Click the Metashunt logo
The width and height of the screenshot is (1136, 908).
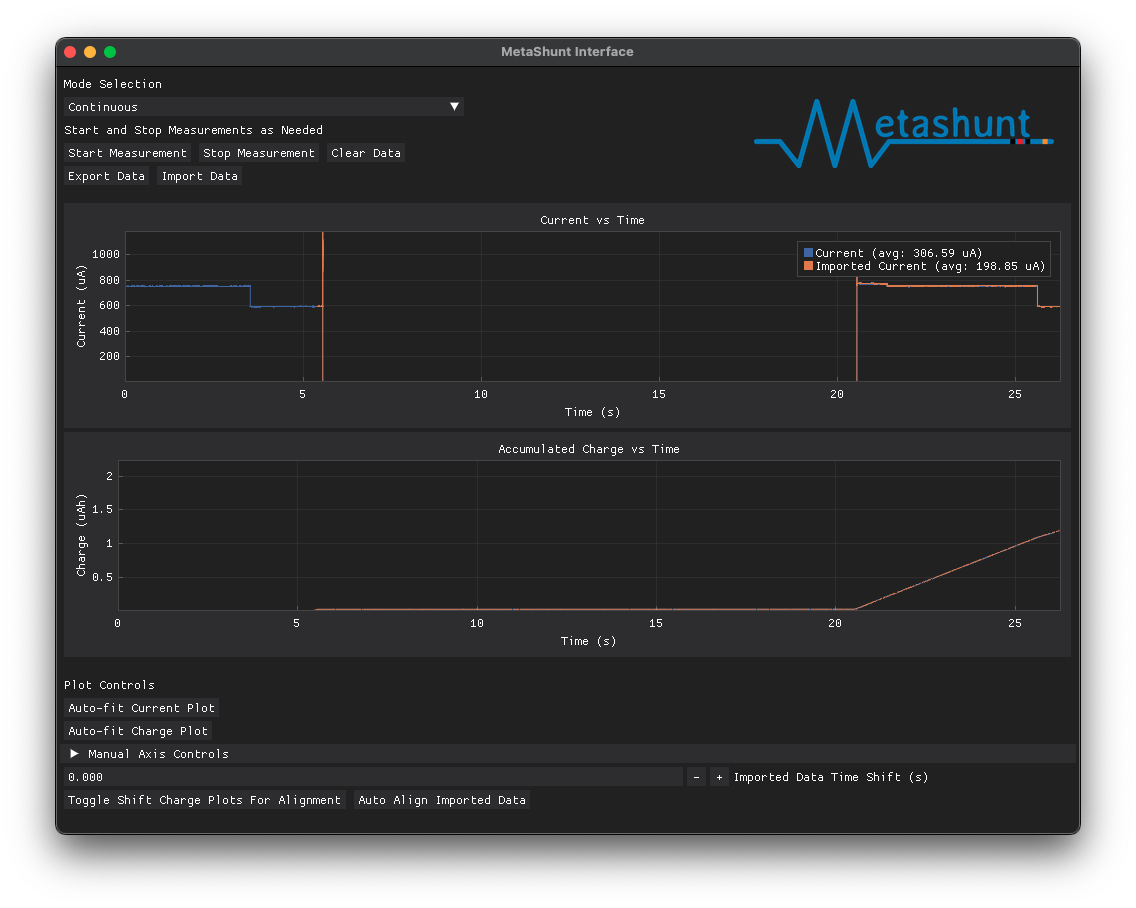point(898,135)
